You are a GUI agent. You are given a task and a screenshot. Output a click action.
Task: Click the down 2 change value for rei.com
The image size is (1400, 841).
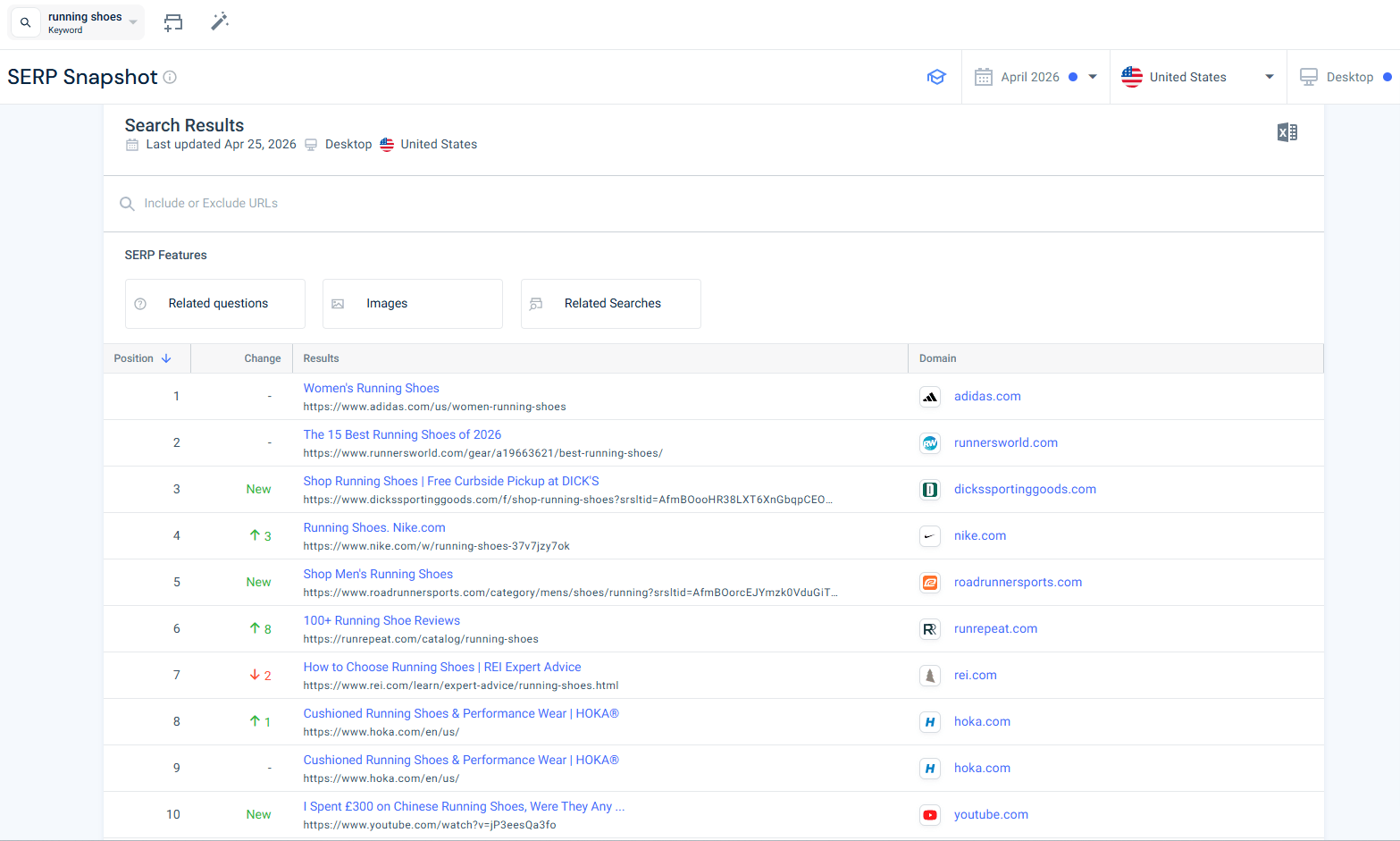(x=260, y=675)
